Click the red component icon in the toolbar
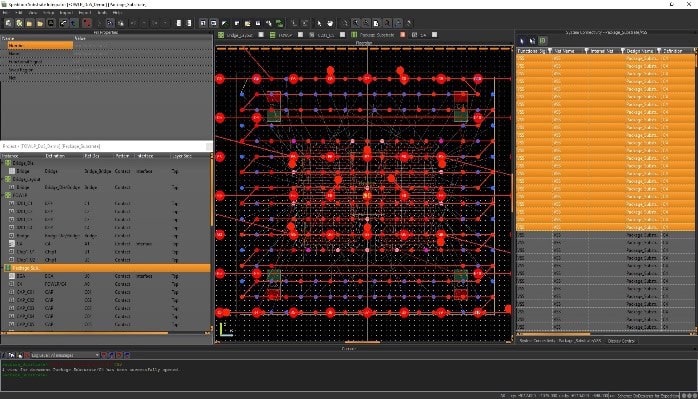Screen dimensions: 698x399 [87, 23]
